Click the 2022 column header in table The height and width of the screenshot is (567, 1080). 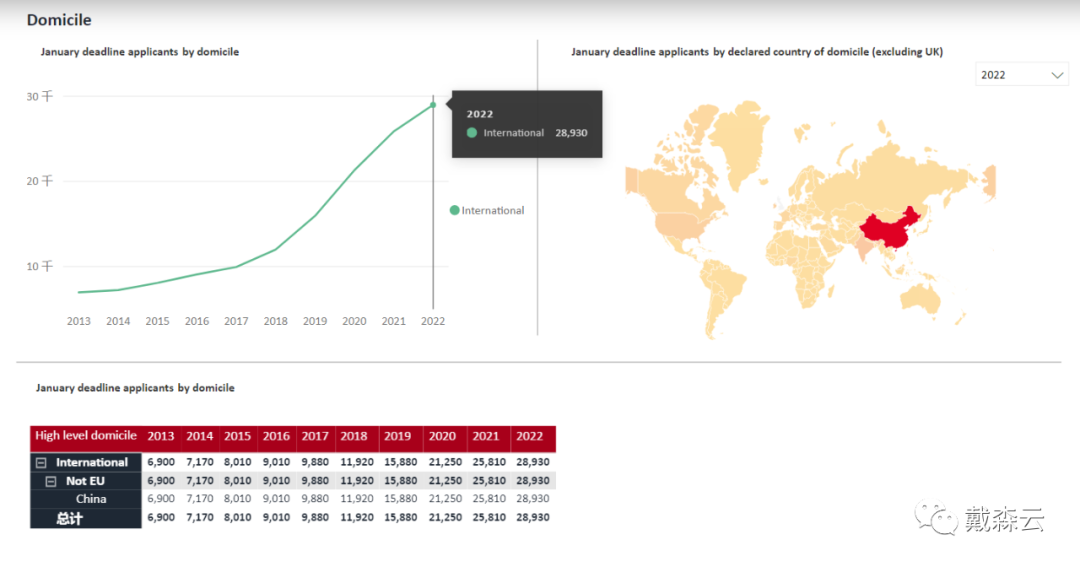click(530, 437)
